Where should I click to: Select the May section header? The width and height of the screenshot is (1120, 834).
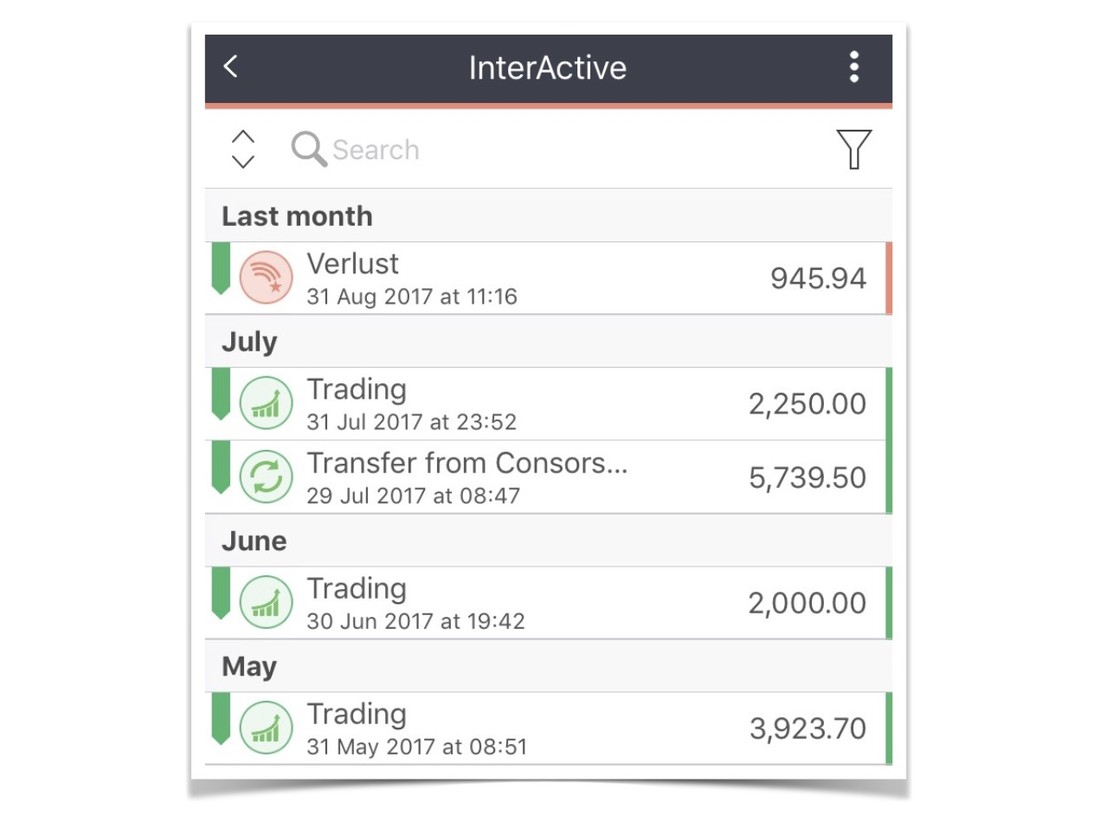click(248, 667)
